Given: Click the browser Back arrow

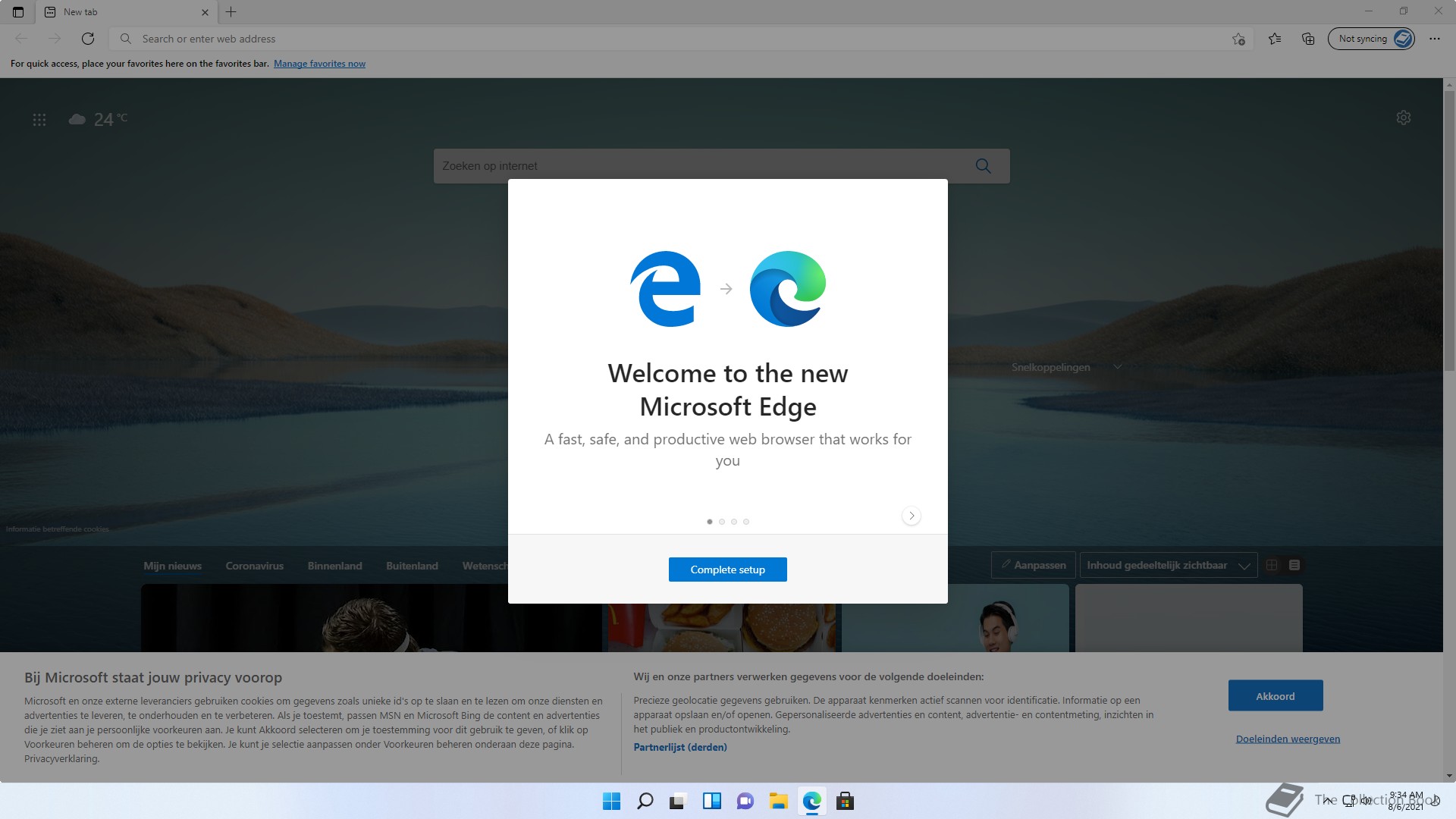Looking at the screenshot, I should click(21, 39).
